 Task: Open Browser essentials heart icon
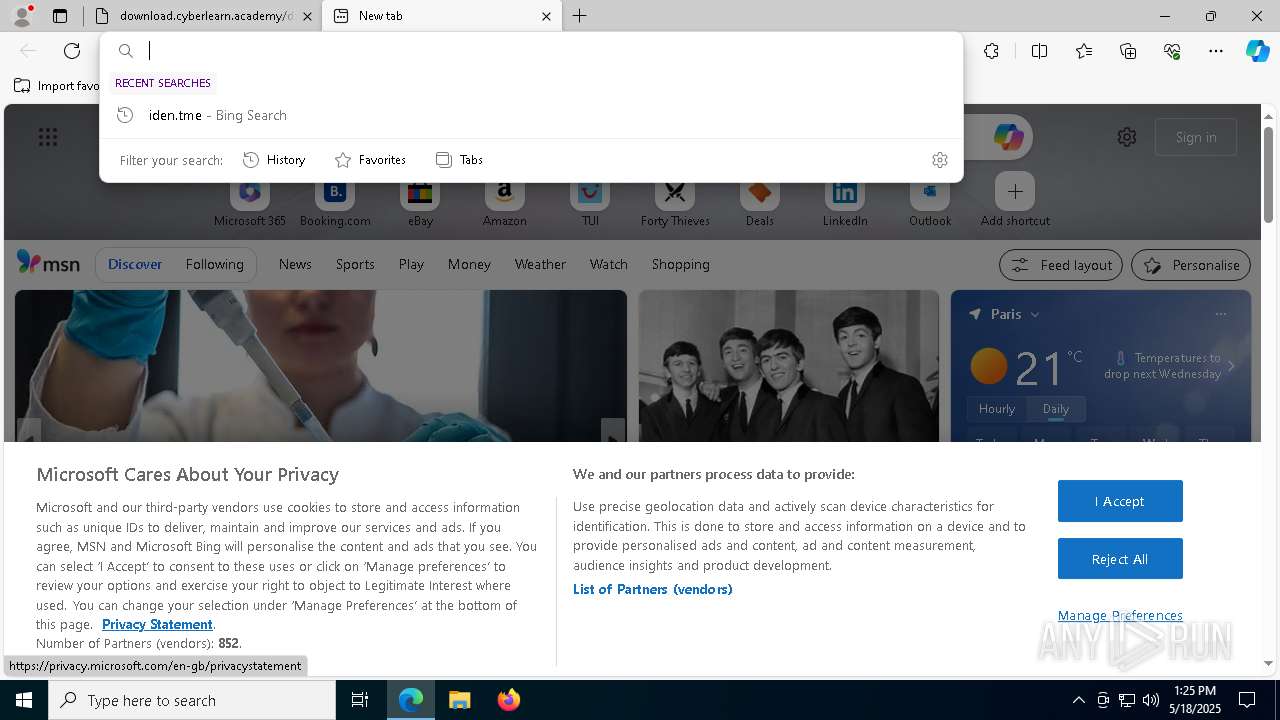1172,51
